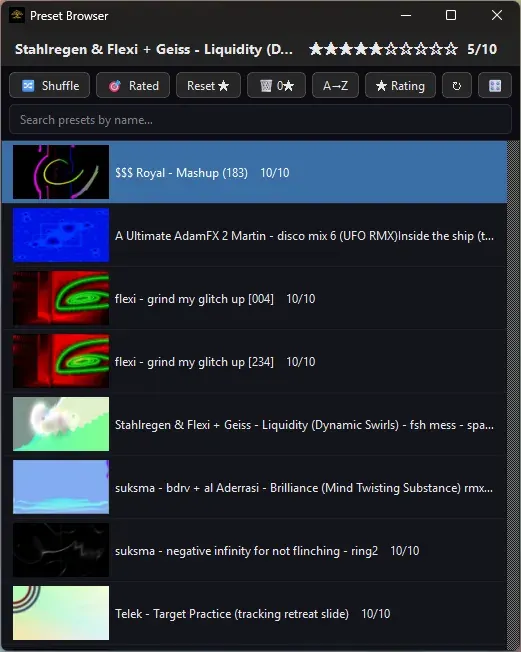Screen dimensions: 521x652
Task: Select 'flexi - grind my glitch up [004]'
Action: tap(254, 299)
